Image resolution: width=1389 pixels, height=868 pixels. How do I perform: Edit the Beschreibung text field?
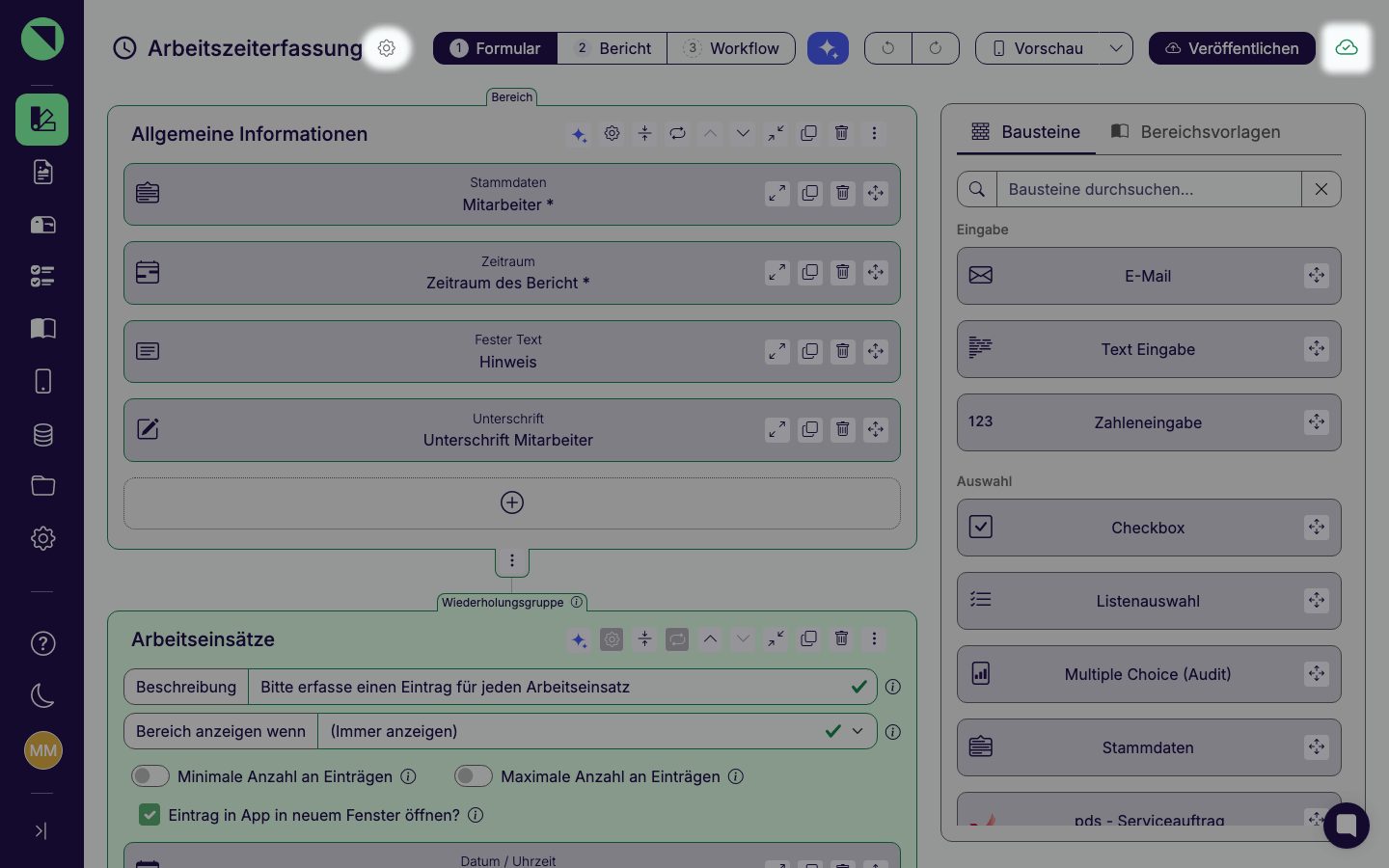point(562,687)
